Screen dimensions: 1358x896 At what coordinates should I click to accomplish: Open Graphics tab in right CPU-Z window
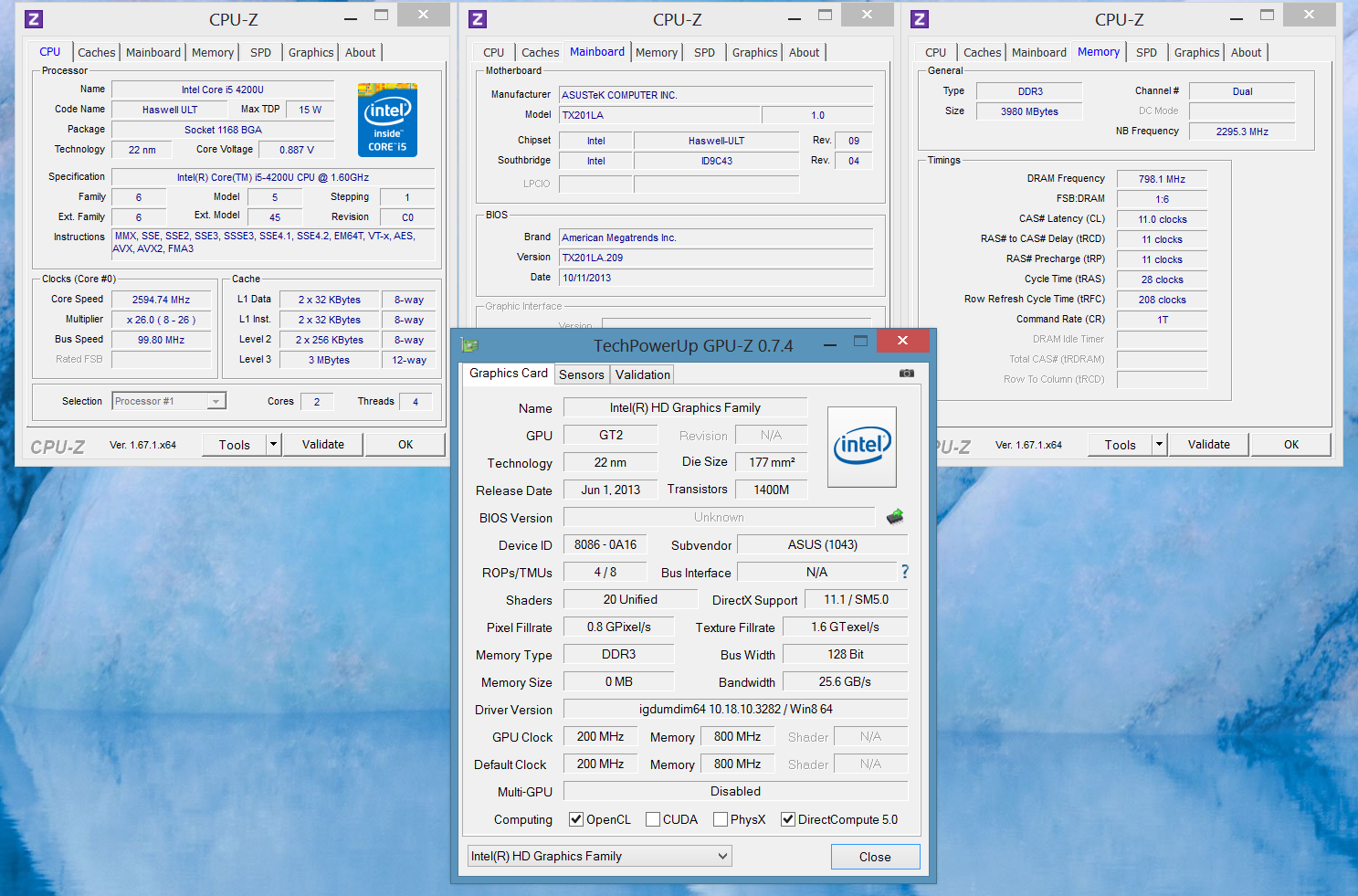tap(1196, 52)
